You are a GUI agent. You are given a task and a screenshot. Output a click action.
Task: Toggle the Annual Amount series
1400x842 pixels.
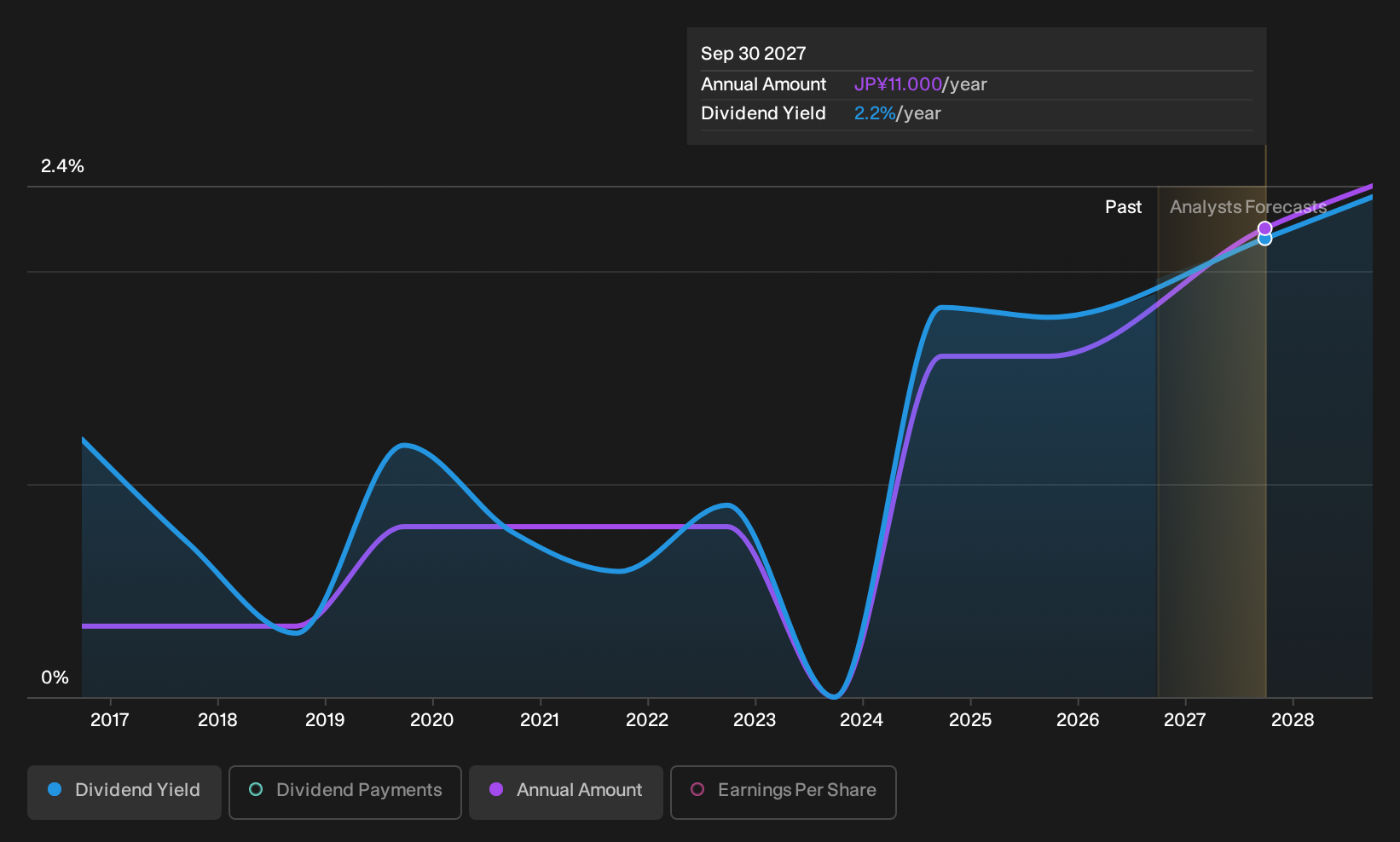[x=566, y=793]
